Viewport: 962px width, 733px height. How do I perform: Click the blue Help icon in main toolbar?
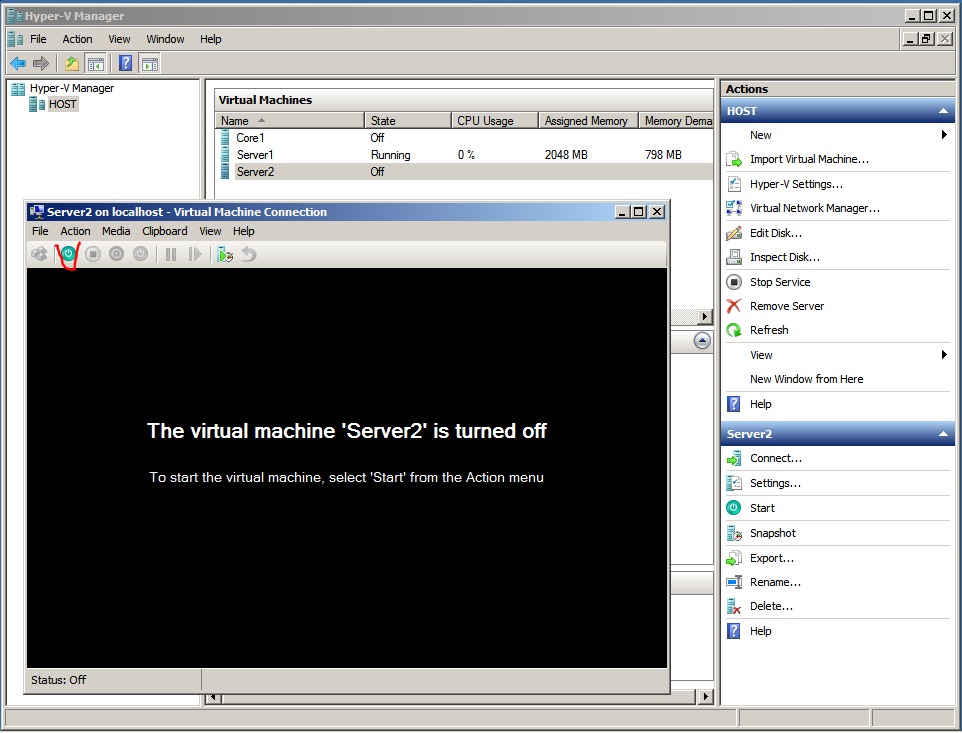tap(125, 63)
